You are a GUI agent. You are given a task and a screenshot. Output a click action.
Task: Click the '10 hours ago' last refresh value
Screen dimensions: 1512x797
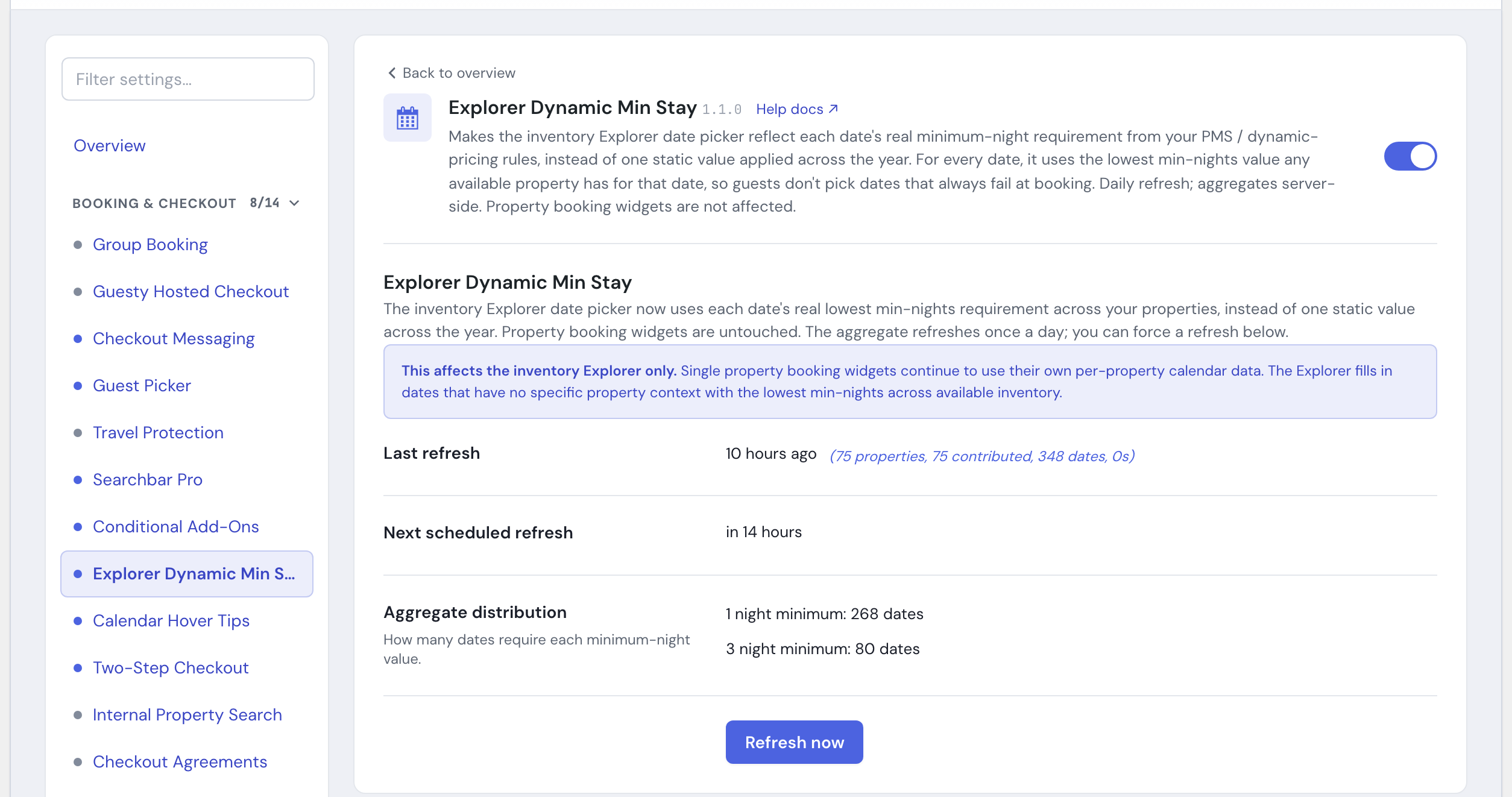[x=771, y=453]
